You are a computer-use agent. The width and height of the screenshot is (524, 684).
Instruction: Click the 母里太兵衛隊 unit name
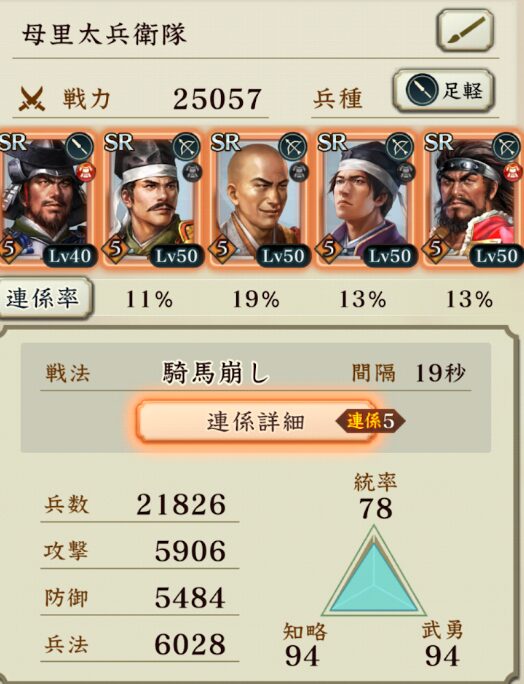(104, 34)
